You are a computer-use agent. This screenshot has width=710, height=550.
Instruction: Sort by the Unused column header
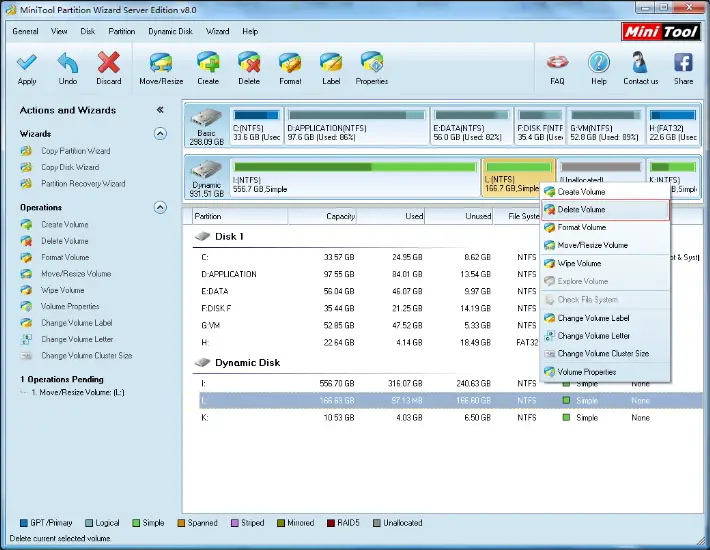pos(459,216)
